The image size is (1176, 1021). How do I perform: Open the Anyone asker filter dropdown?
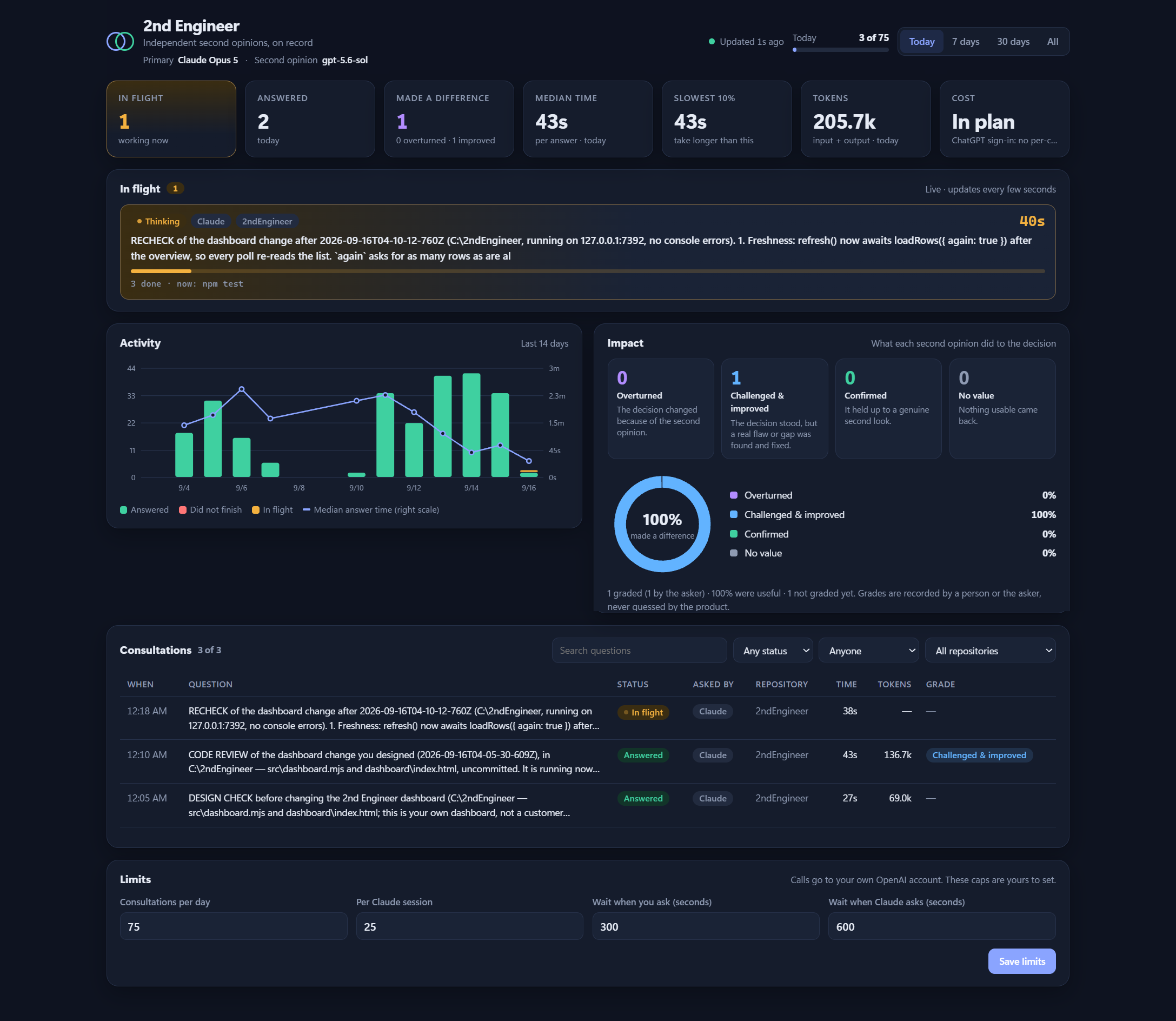pyautogui.click(x=868, y=650)
